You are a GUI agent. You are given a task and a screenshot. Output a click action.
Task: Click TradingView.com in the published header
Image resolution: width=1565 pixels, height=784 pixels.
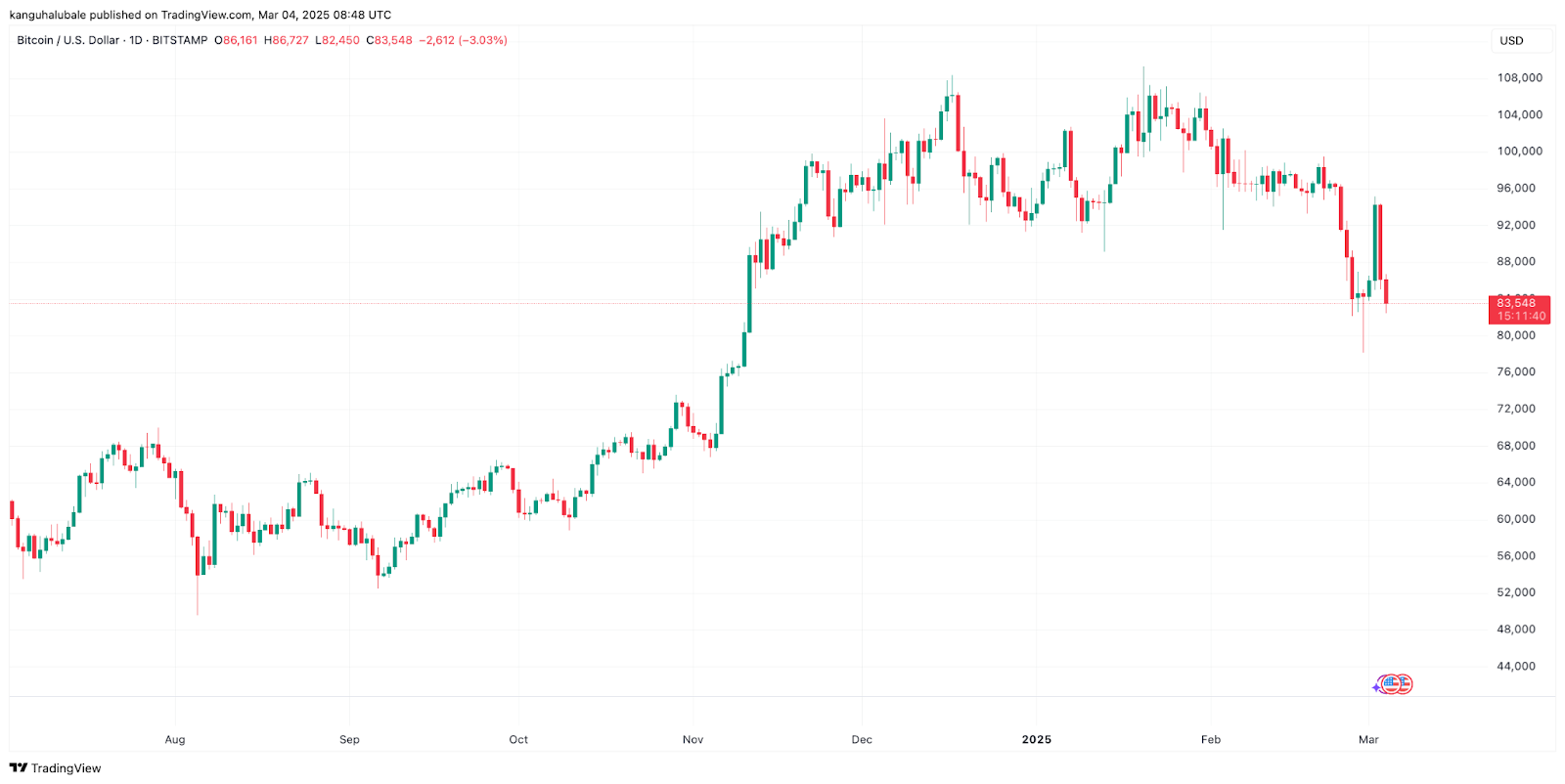[206, 15]
